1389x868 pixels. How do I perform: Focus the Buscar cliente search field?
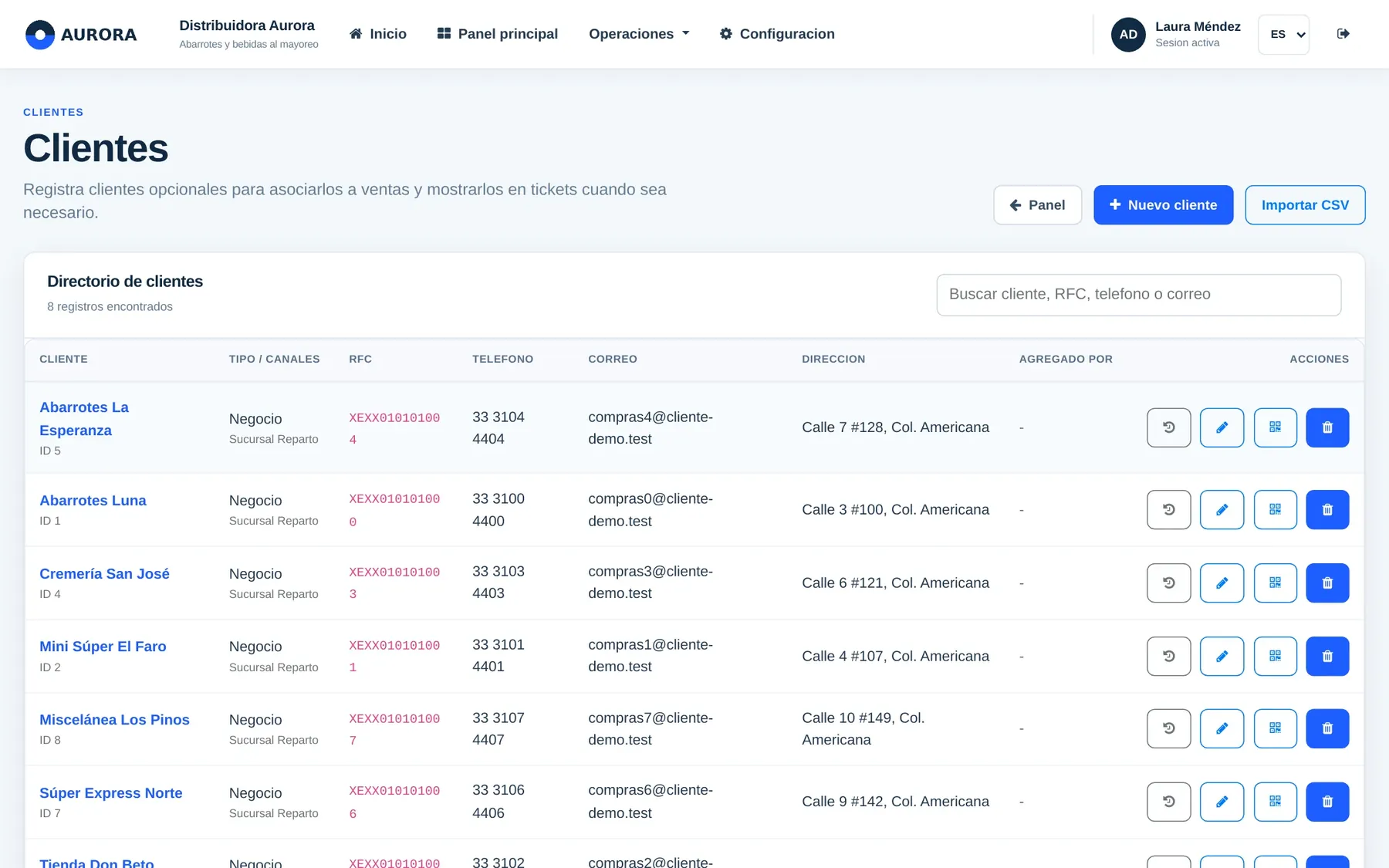pyautogui.click(x=1138, y=295)
